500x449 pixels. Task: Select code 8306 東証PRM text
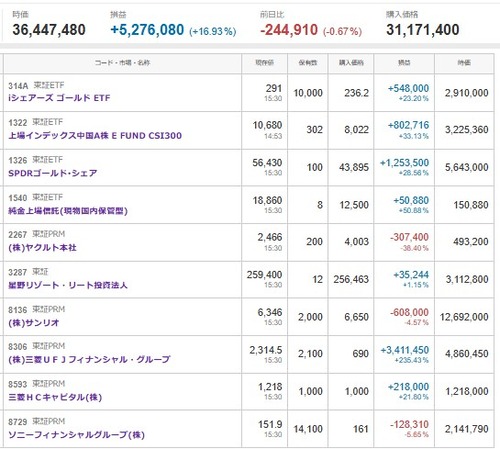[x=36, y=346]
